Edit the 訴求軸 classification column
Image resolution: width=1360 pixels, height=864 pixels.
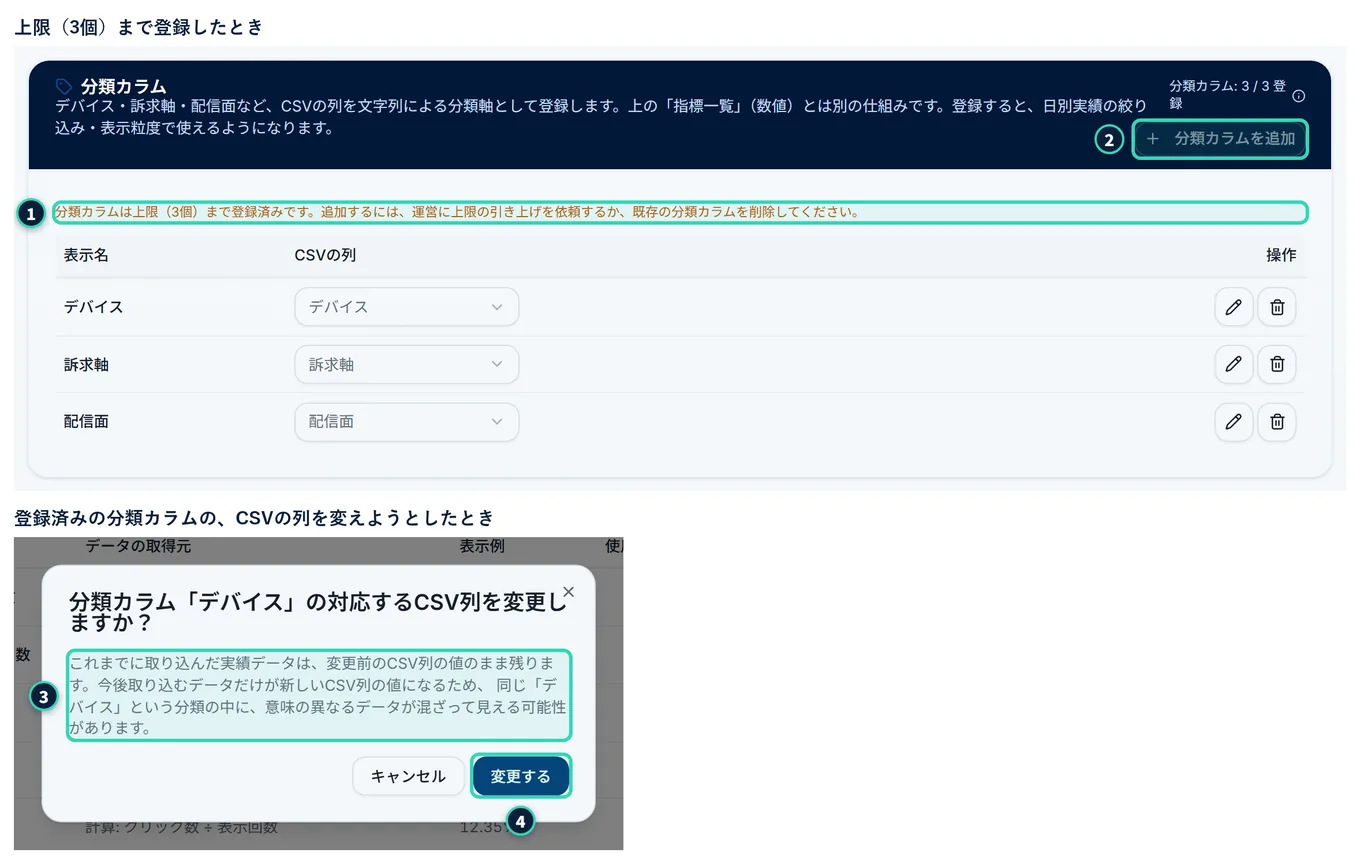coord(1233,365)
